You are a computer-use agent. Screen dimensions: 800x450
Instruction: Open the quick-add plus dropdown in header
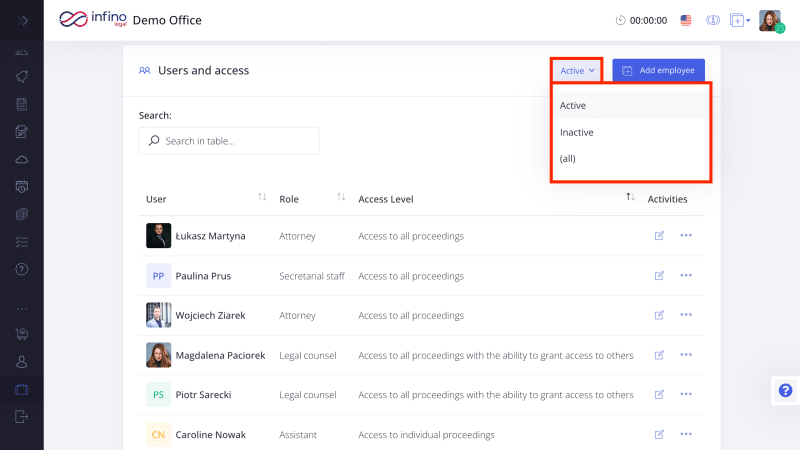click(740, 20)
